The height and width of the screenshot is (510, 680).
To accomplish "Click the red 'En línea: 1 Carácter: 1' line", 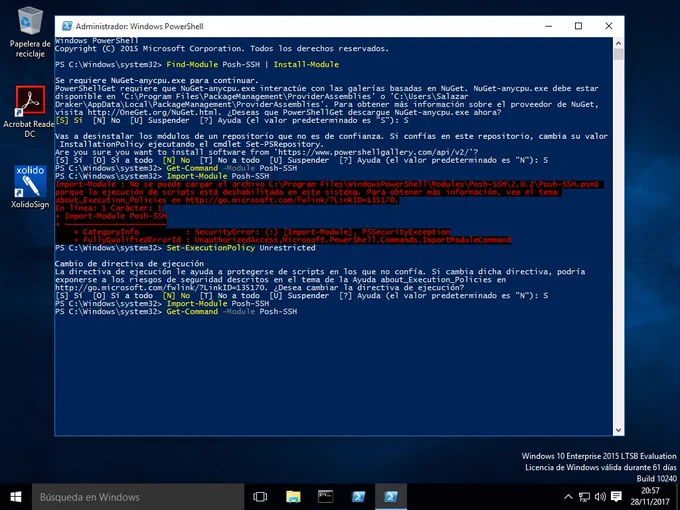I will tap(108, 208).
